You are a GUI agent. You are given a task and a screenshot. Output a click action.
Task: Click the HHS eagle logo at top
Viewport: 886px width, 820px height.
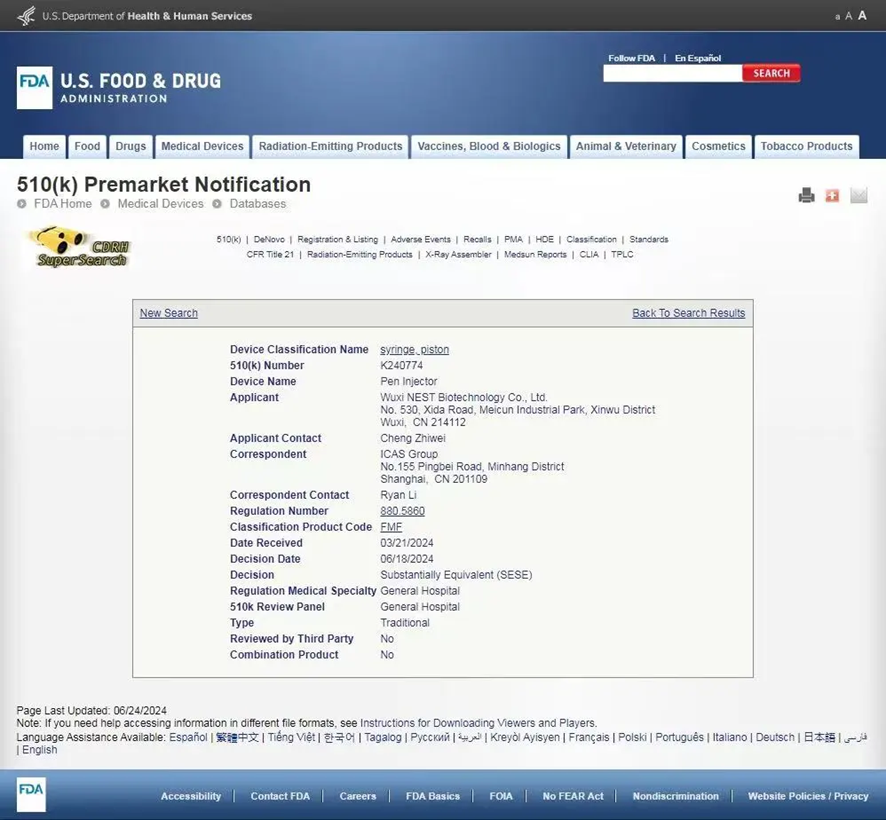tap(26, 15)
